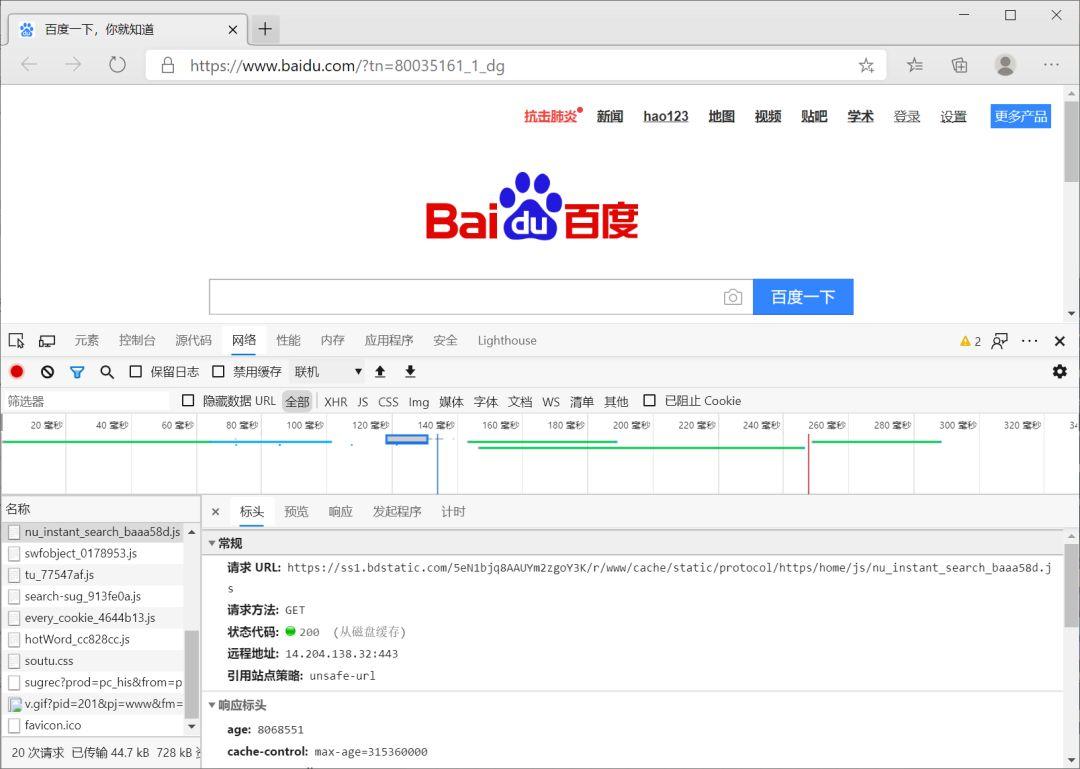Click request list scroll down arrow

point(191,726)
